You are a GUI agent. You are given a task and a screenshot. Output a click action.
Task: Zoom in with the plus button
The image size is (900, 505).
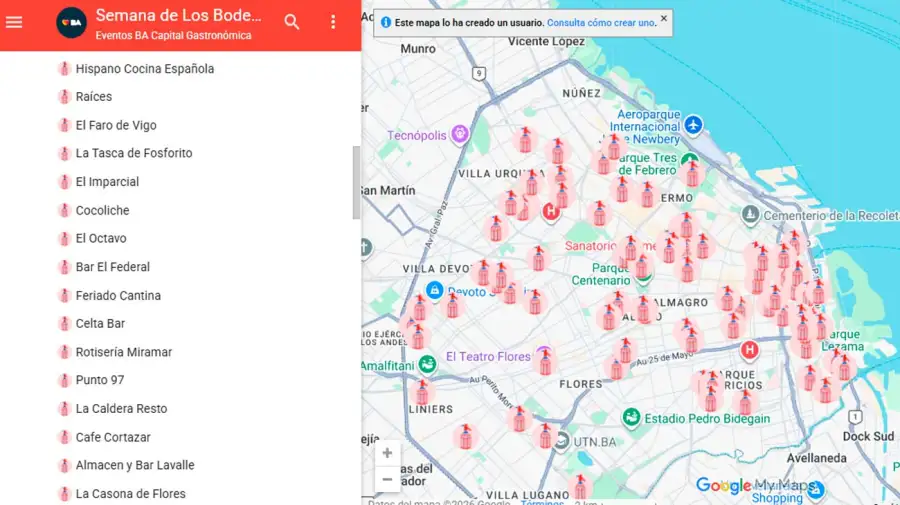(x=387, y=453)
